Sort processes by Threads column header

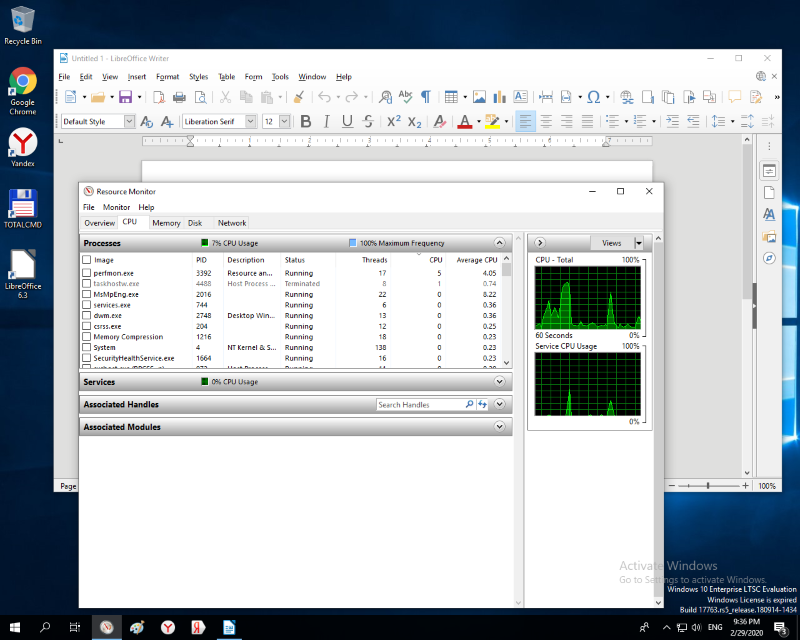[374, 260]
